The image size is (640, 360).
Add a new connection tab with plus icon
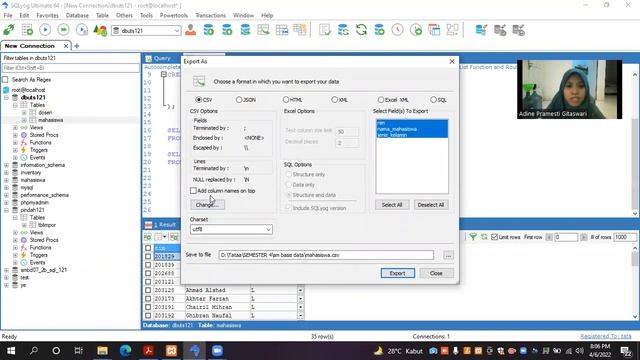click(77, 46)
